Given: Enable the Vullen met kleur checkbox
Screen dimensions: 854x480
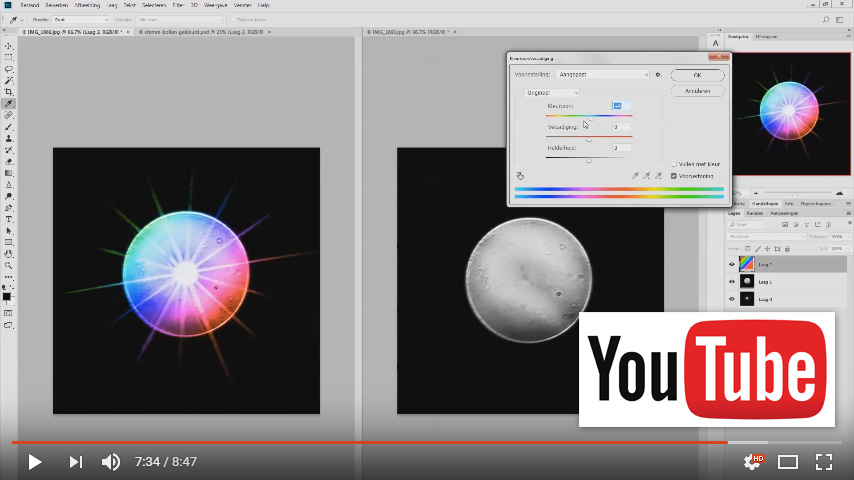Looking at the screenshot, I should coord(674,164).
